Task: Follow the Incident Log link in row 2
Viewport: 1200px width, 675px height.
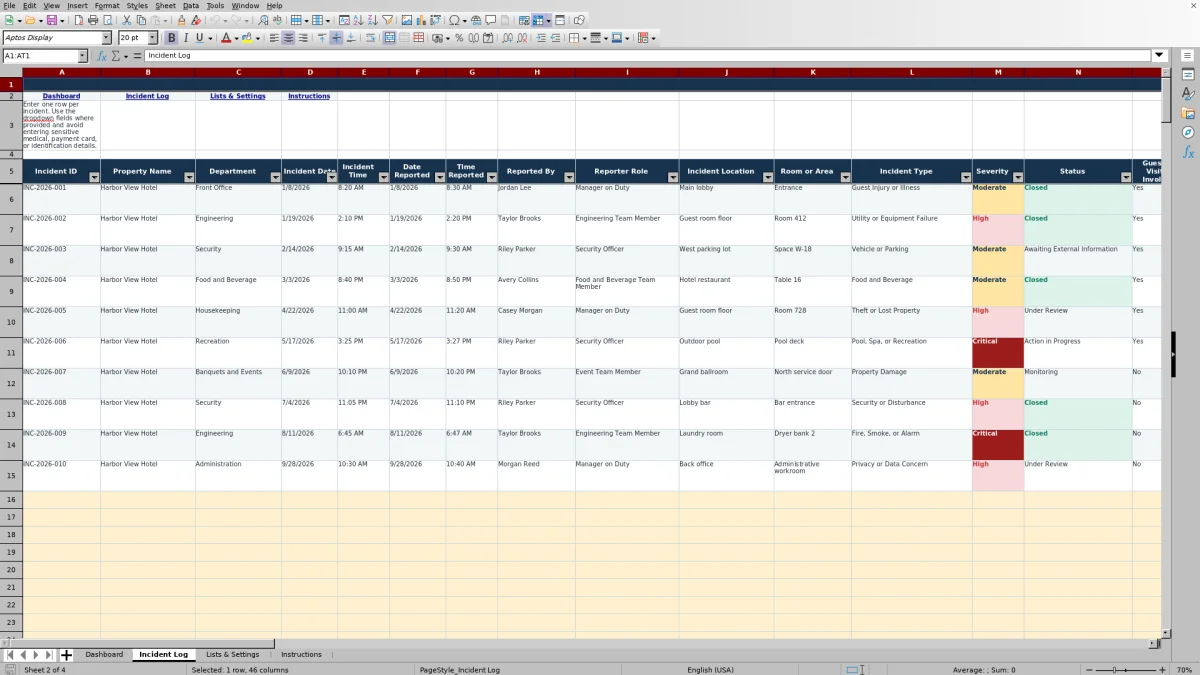Action: [x=147, y=96]
